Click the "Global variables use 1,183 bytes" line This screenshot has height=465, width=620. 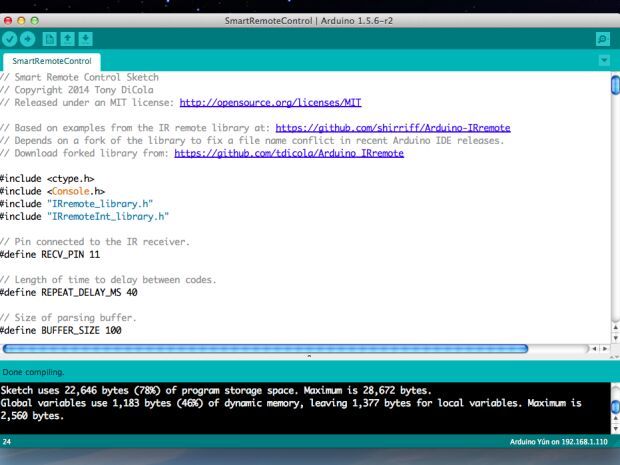coord(291,403)
